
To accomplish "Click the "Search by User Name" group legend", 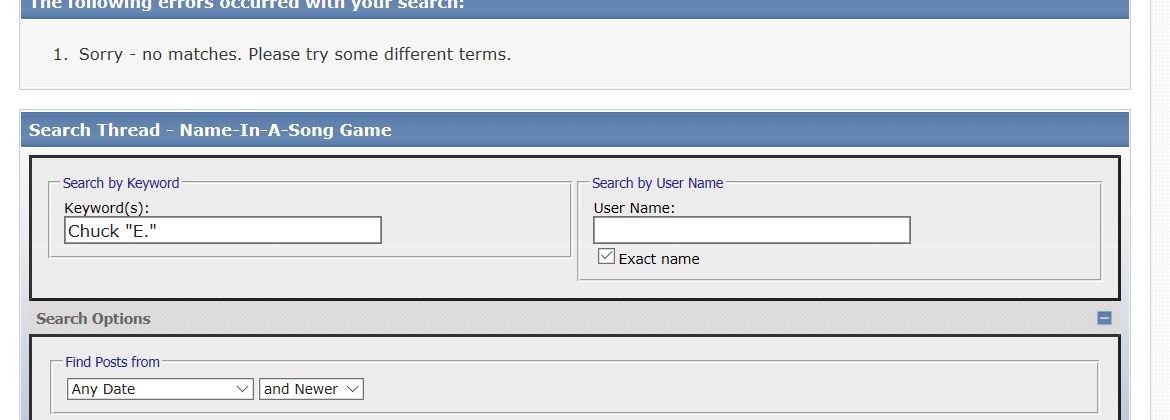I will 657,183.
